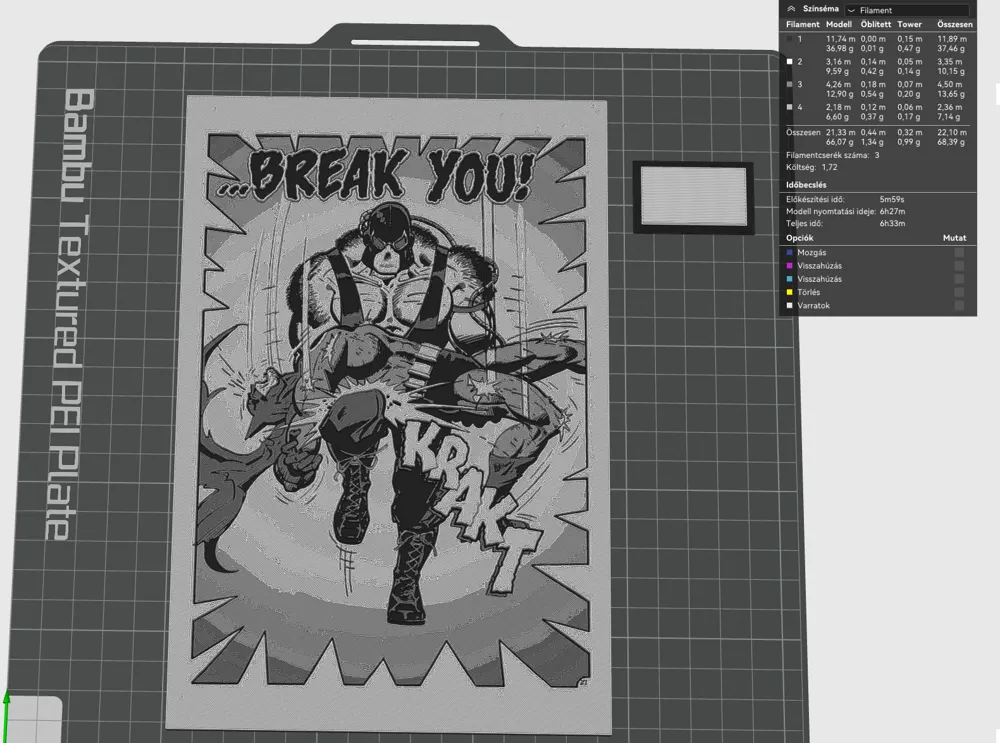Click filament 4 light gray swatch
The image size is (1000, 743).
click(790, 107)
